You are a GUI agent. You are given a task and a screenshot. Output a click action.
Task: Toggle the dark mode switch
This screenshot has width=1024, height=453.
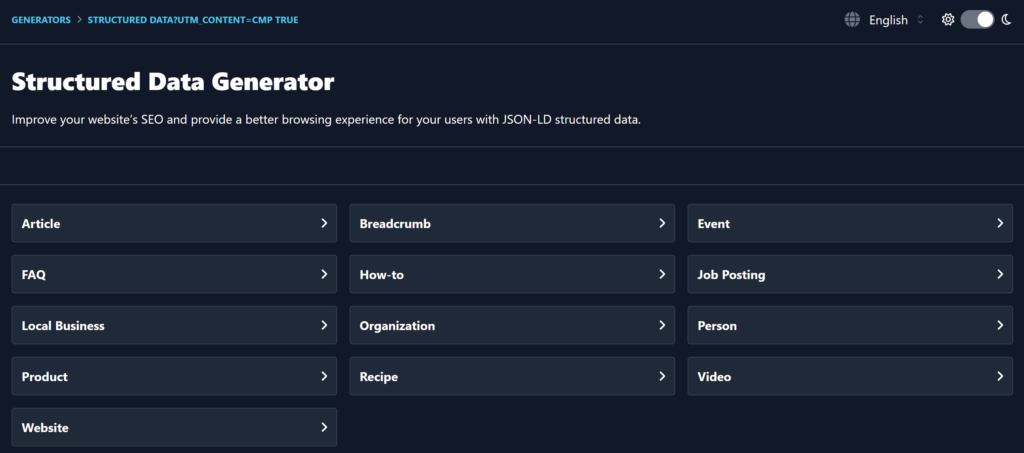click(977, 20)
